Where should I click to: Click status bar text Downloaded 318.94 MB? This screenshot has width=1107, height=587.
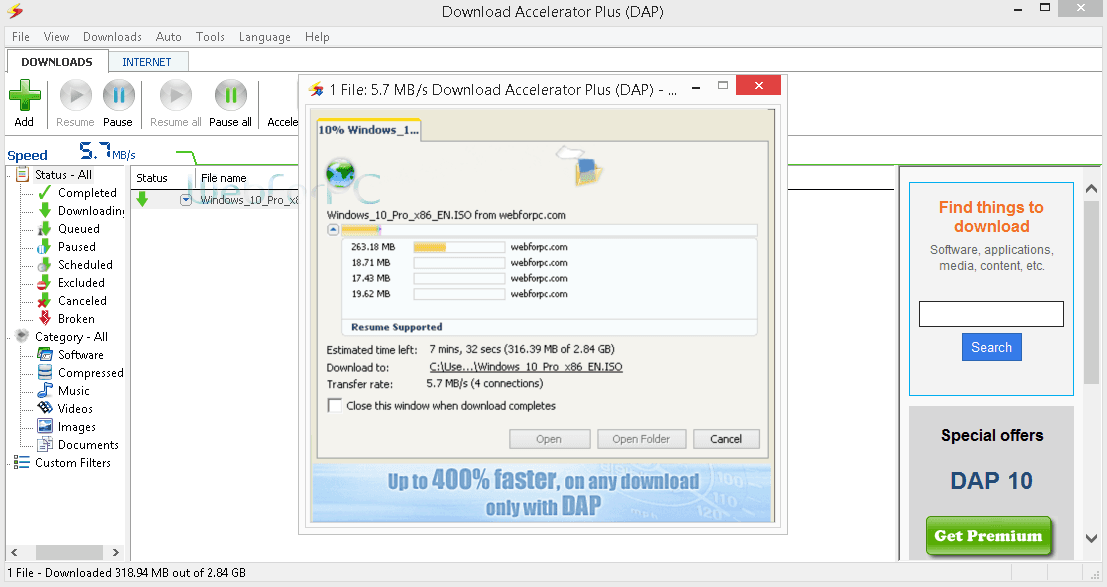pos(126,573)
